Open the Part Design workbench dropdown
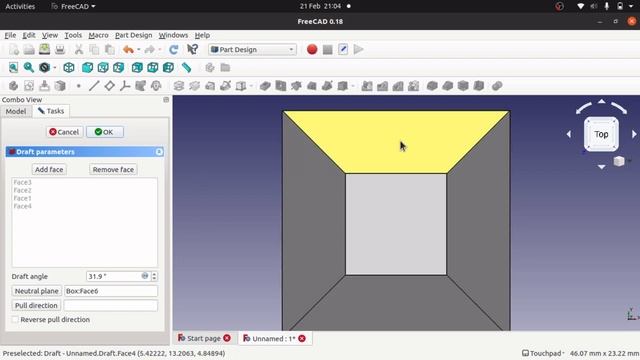Screen dimensions: 640x360 [252, 50]
